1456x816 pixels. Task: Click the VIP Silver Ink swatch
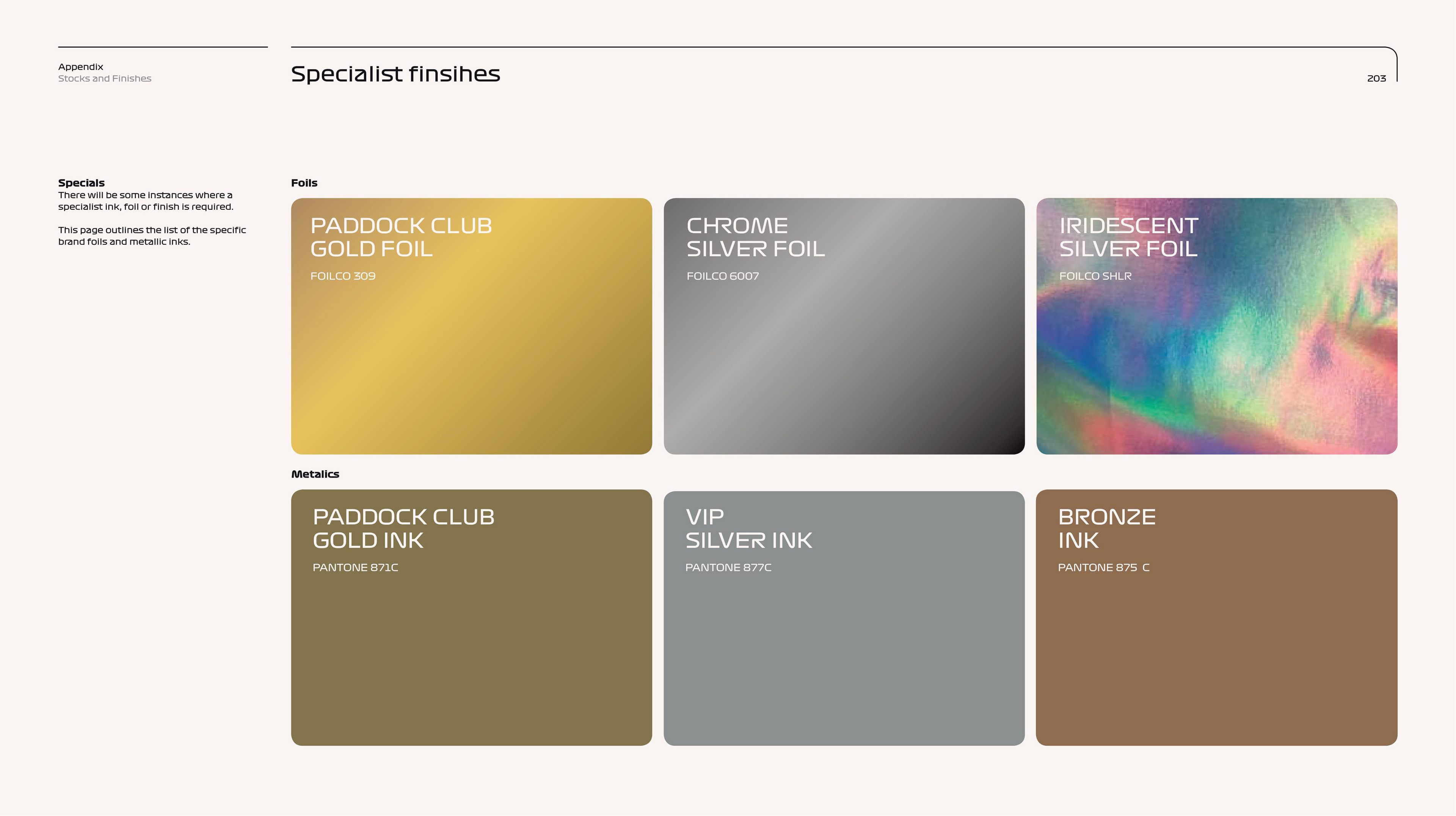[843, 645]
